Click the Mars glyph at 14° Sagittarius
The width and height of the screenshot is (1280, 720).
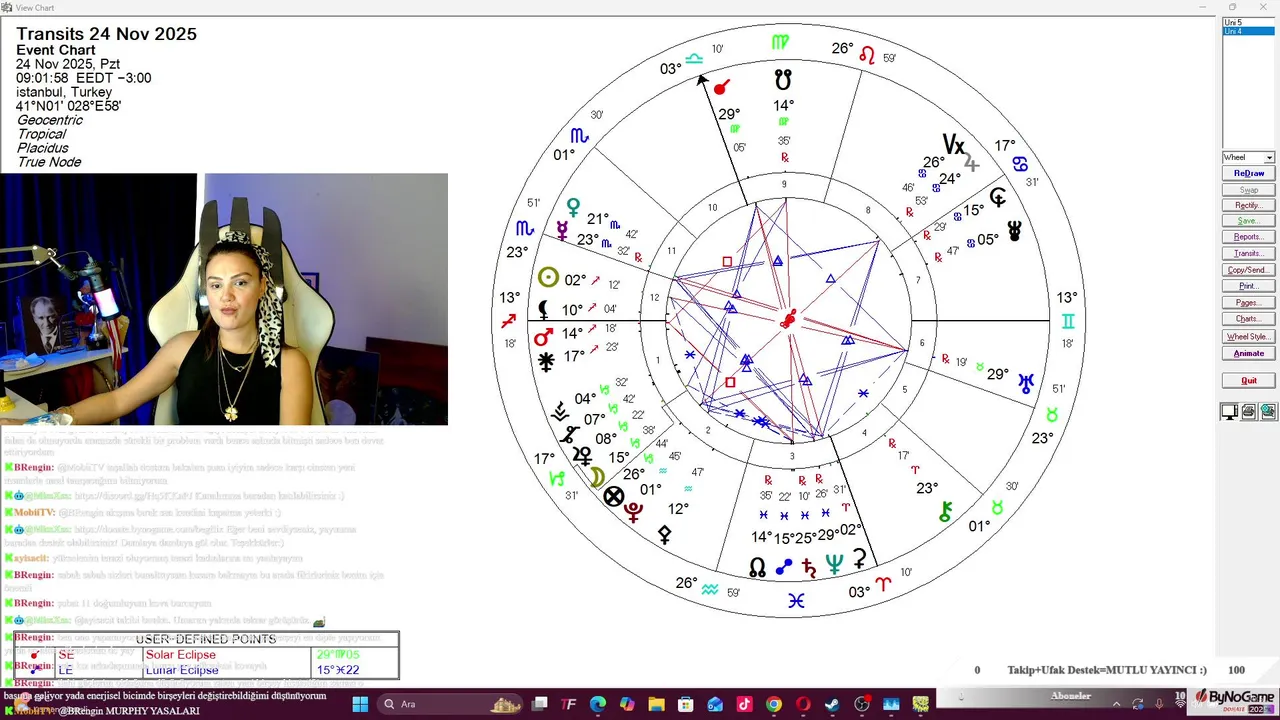coord(543,337)
